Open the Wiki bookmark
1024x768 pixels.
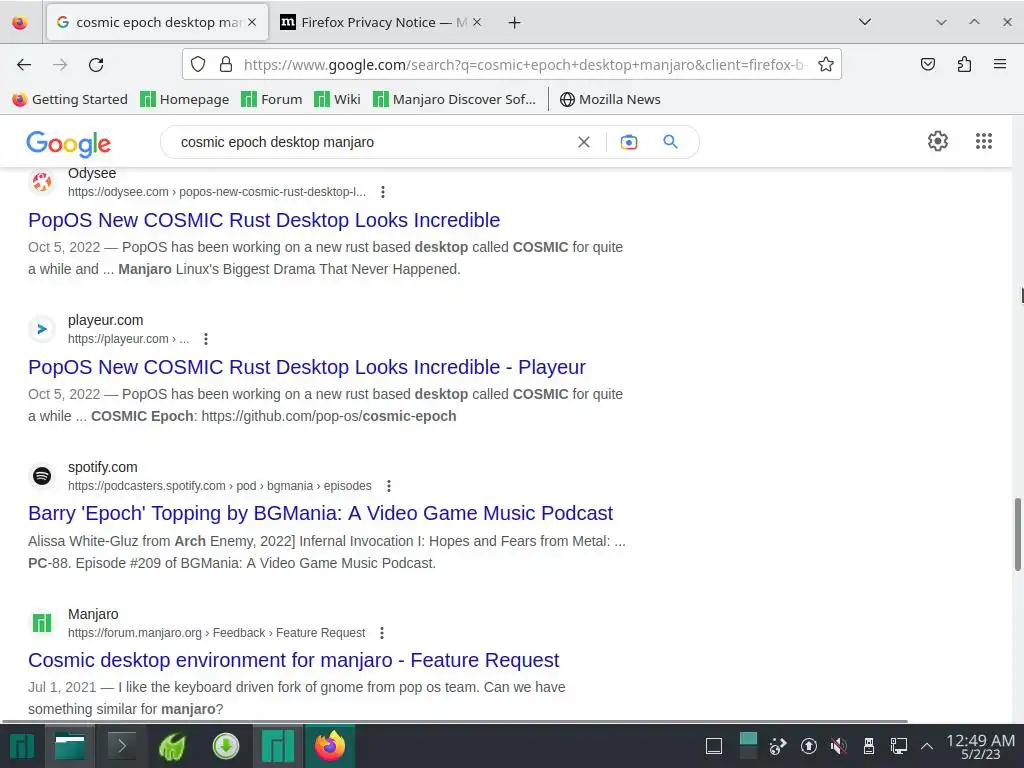click(337, 99)
